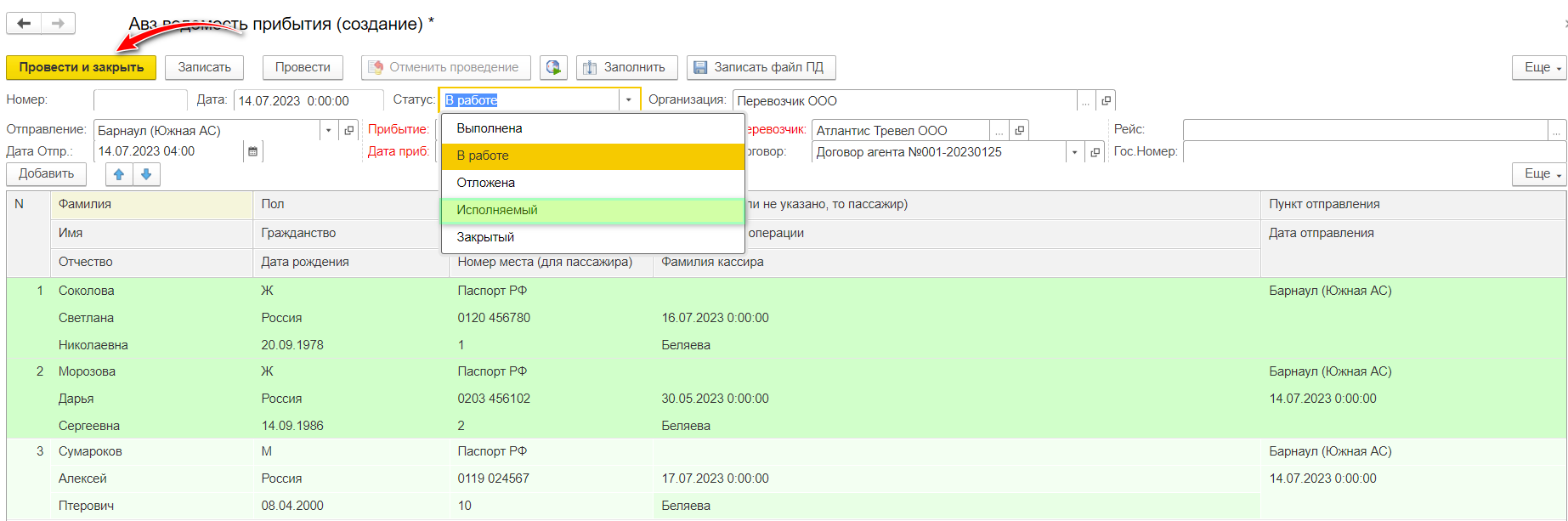This screenshot has width=1568, height=521.
Task: Expand the Отправление dropdown arrow
Action: (328, 131)
